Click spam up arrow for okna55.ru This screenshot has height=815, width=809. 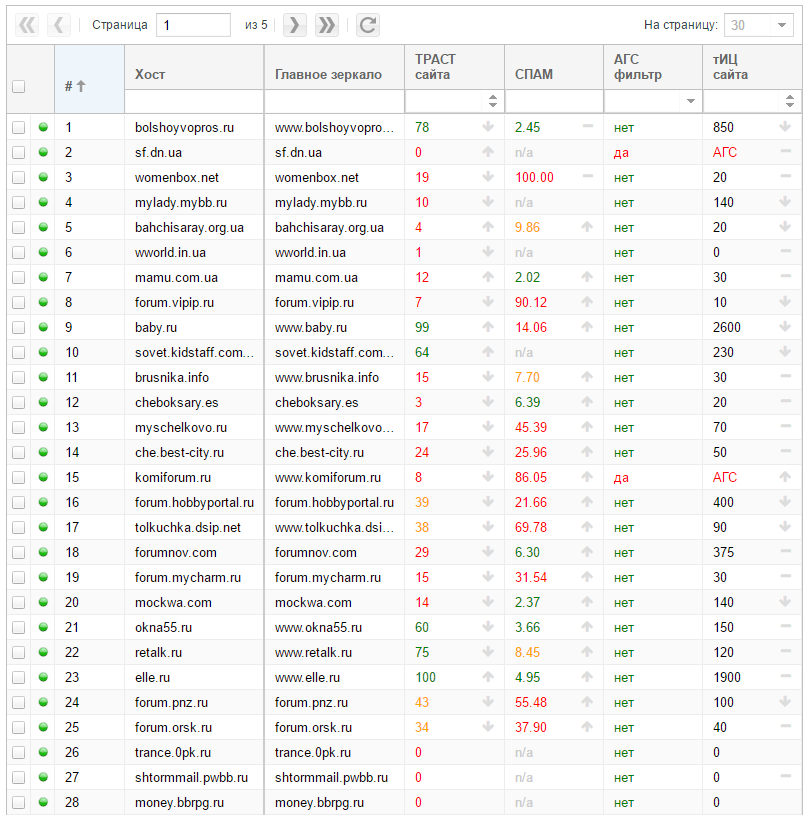(x=587, y=626)
